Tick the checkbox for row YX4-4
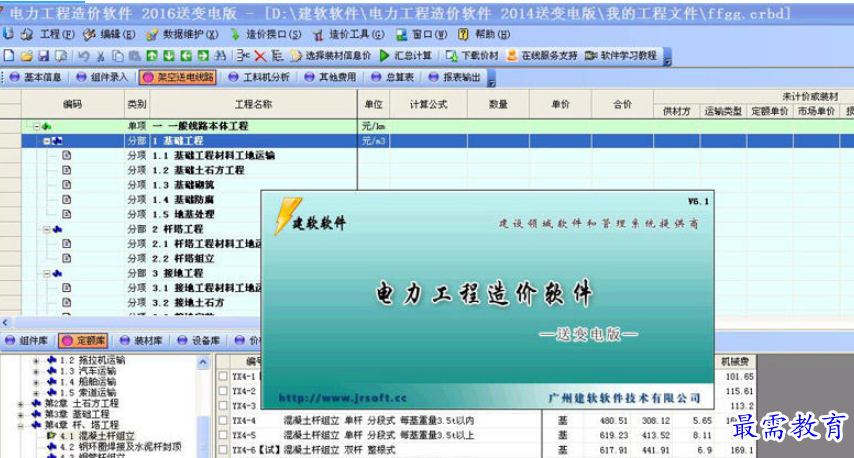The width and height of the screenshot is (854, 458). tap(223, 420)
